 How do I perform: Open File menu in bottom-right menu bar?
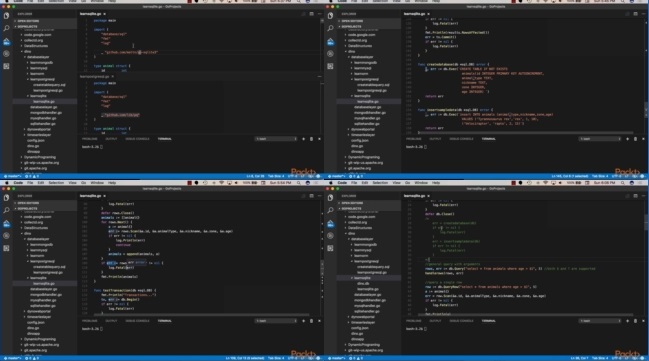click(x=354, y=183)
